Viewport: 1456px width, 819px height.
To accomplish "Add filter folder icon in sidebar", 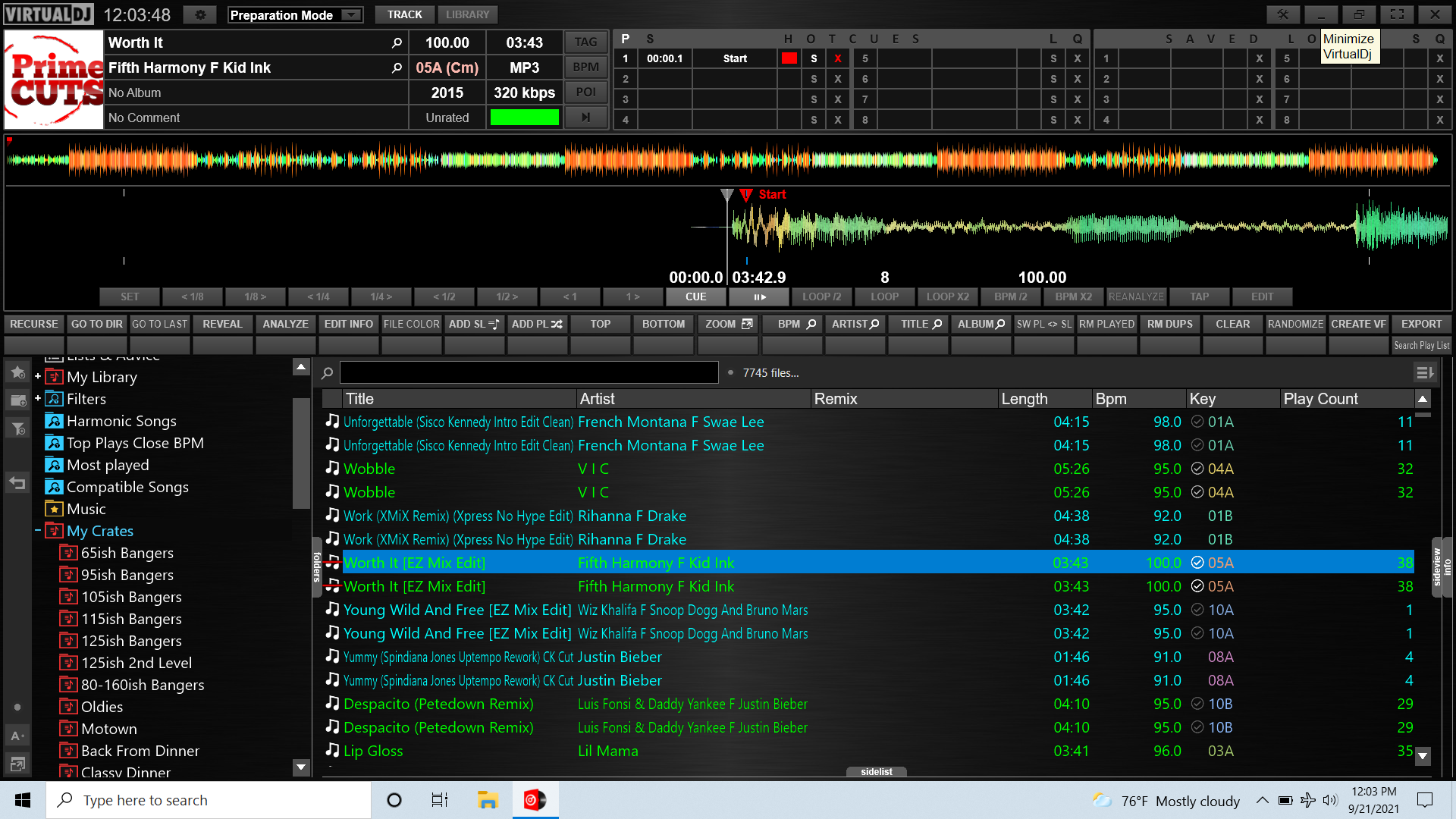I will tap(18, 428).
